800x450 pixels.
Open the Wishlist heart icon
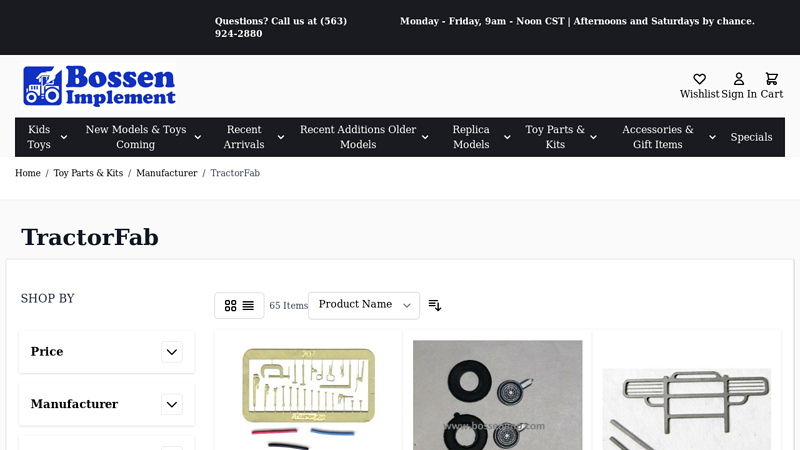click(x=699, y=80)
